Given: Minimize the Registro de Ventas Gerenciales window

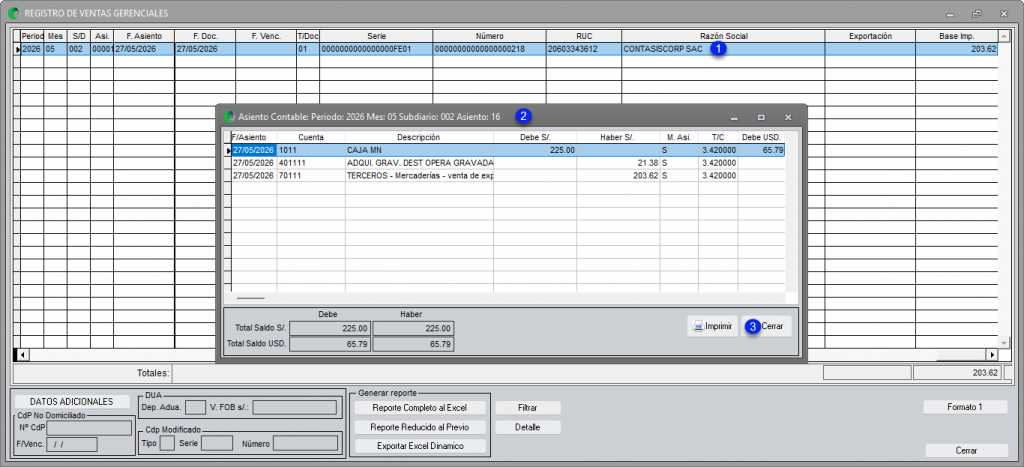Looking at the screenshot, I should pos(950,13).
